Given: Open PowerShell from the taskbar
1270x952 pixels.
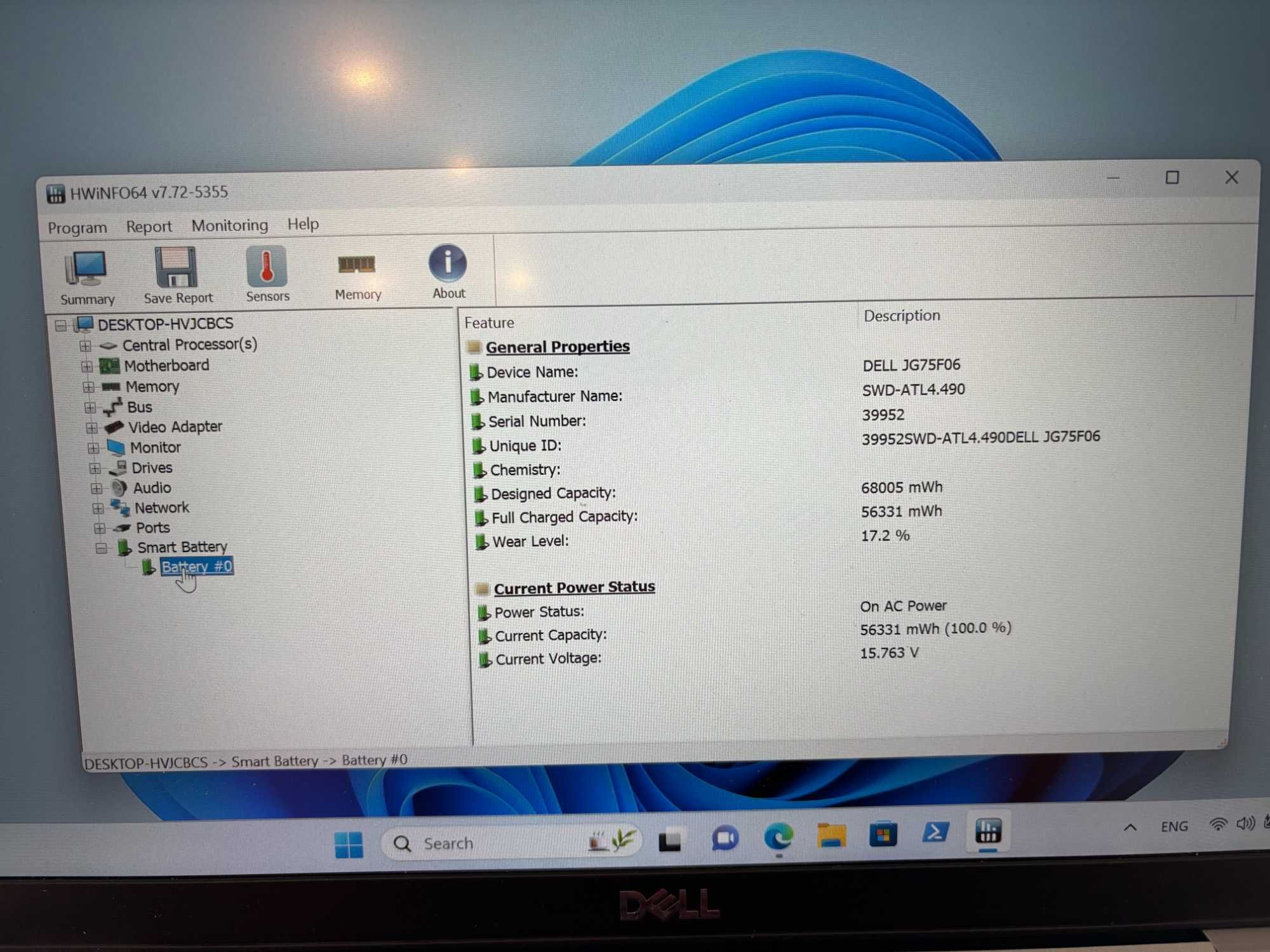Looking at the screenshot, I should (x=935, y=832).
